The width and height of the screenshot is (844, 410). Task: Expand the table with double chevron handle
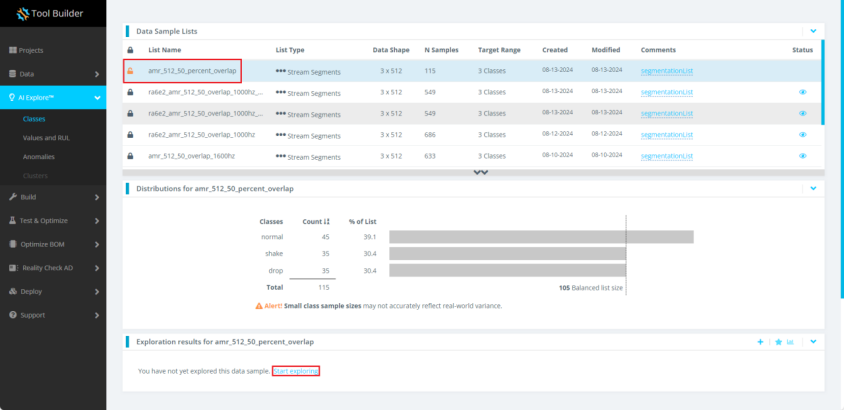pyautogui.click(x=481, y=173)
